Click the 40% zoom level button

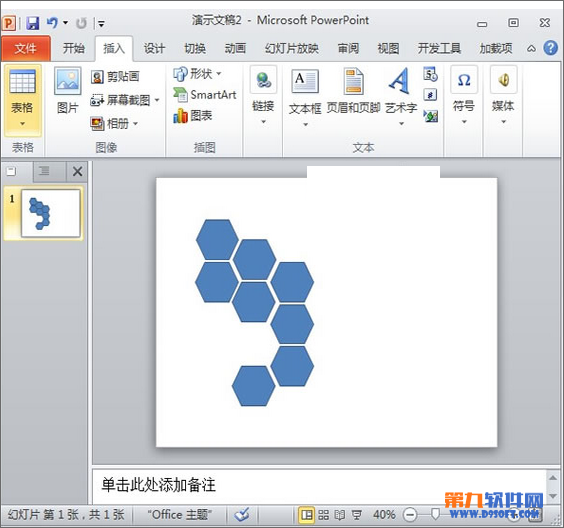[384, 515]
